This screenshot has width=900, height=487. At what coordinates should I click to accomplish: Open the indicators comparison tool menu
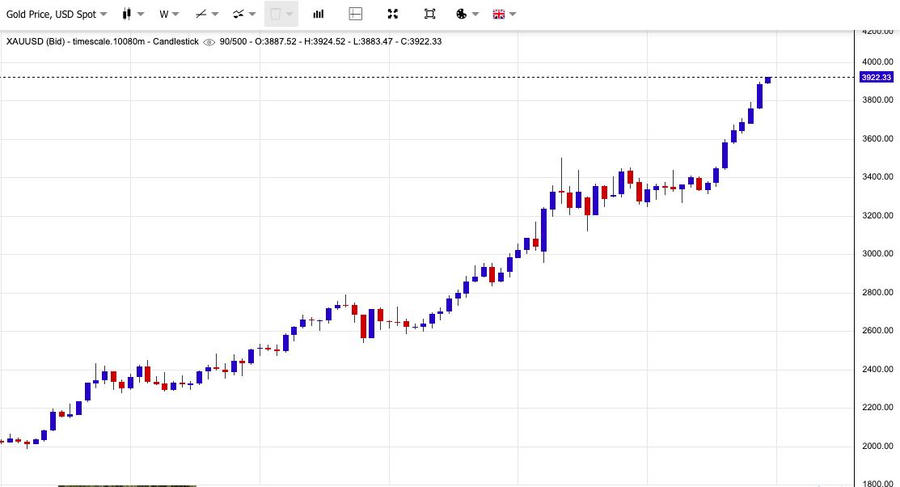pos(244,15)
